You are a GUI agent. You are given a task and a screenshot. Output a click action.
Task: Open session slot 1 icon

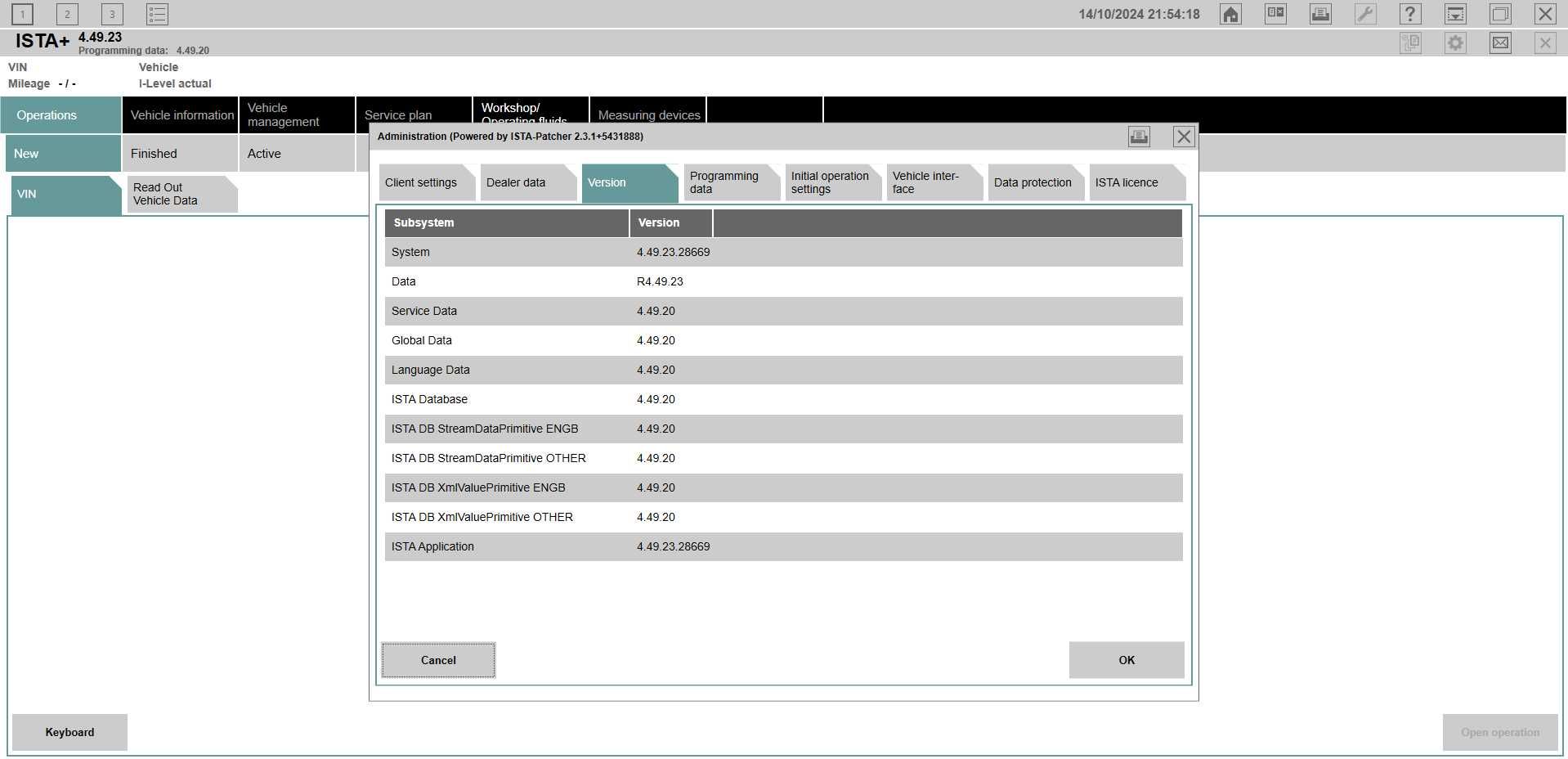pos(22,14)
